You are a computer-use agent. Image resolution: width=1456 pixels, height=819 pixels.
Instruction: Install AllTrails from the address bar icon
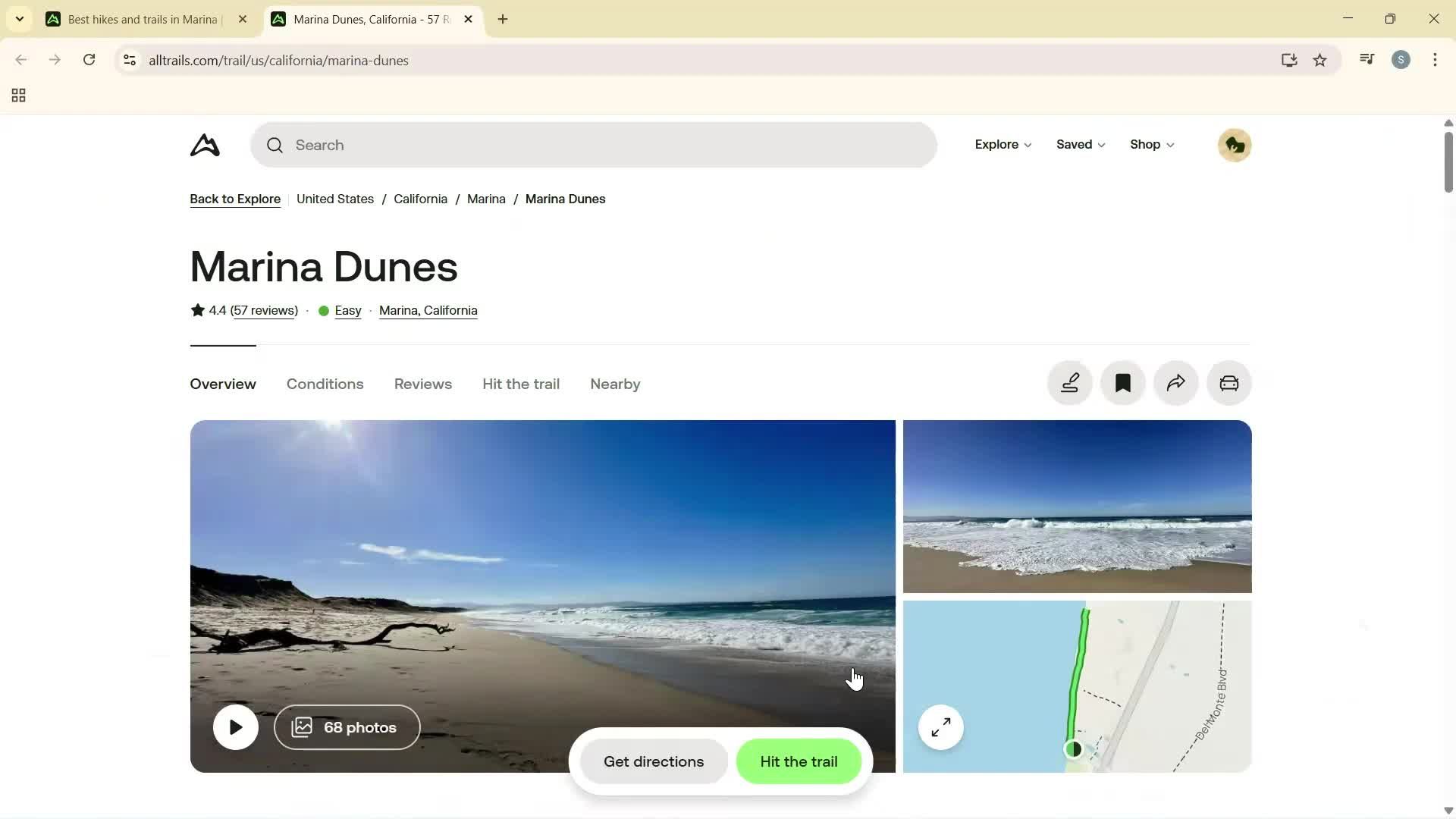1289,60
